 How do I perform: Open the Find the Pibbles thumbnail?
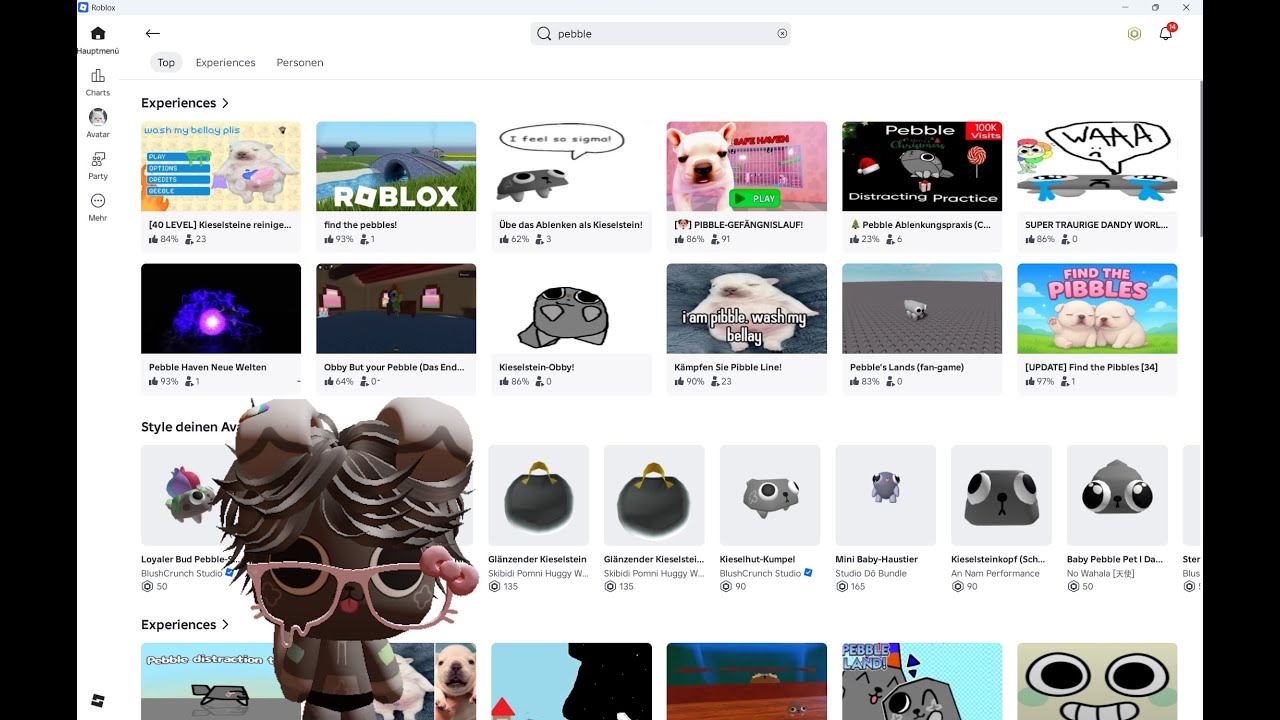click(x=1097, y=308)
